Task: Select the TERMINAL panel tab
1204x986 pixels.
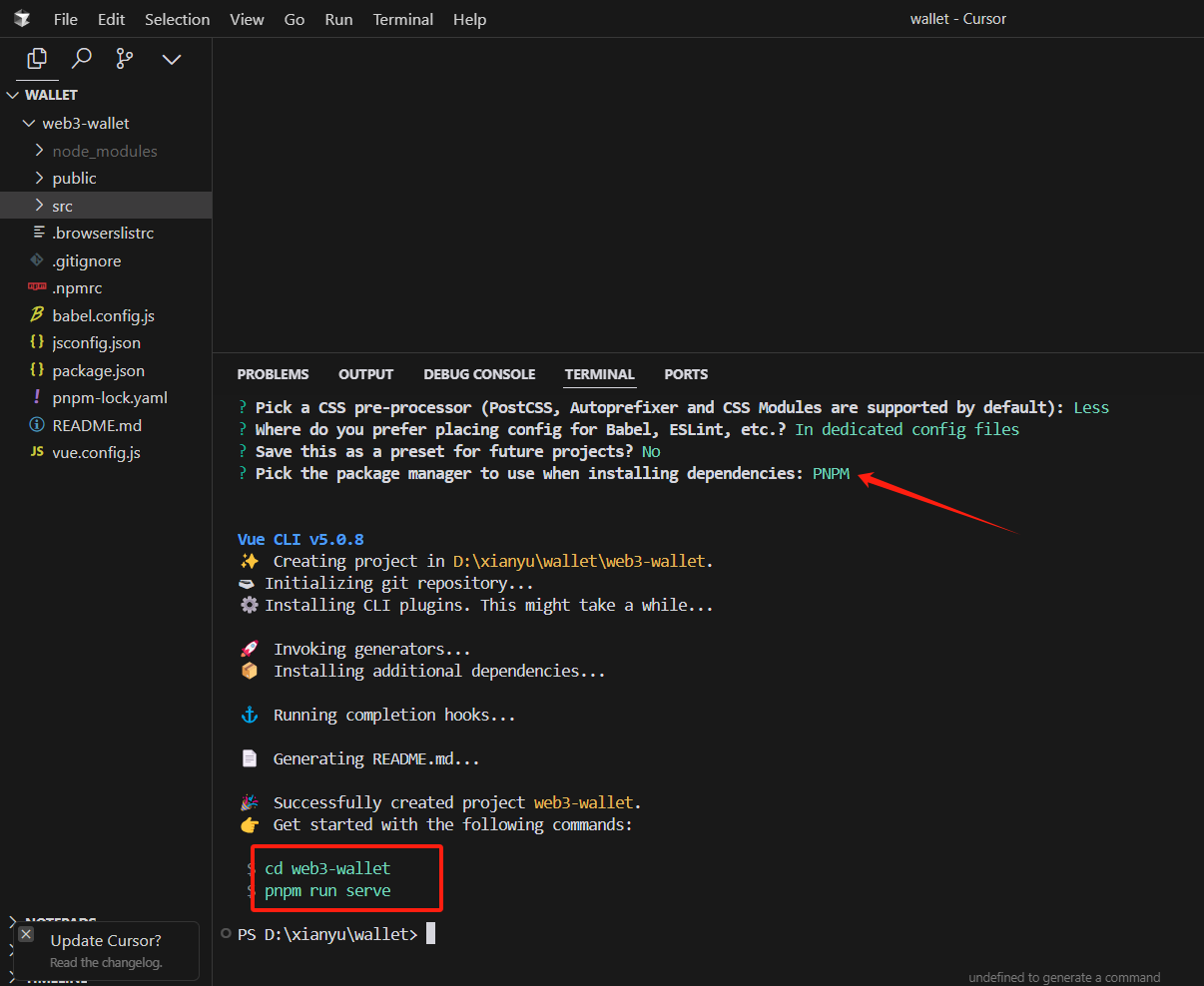Action: [599, 374]
